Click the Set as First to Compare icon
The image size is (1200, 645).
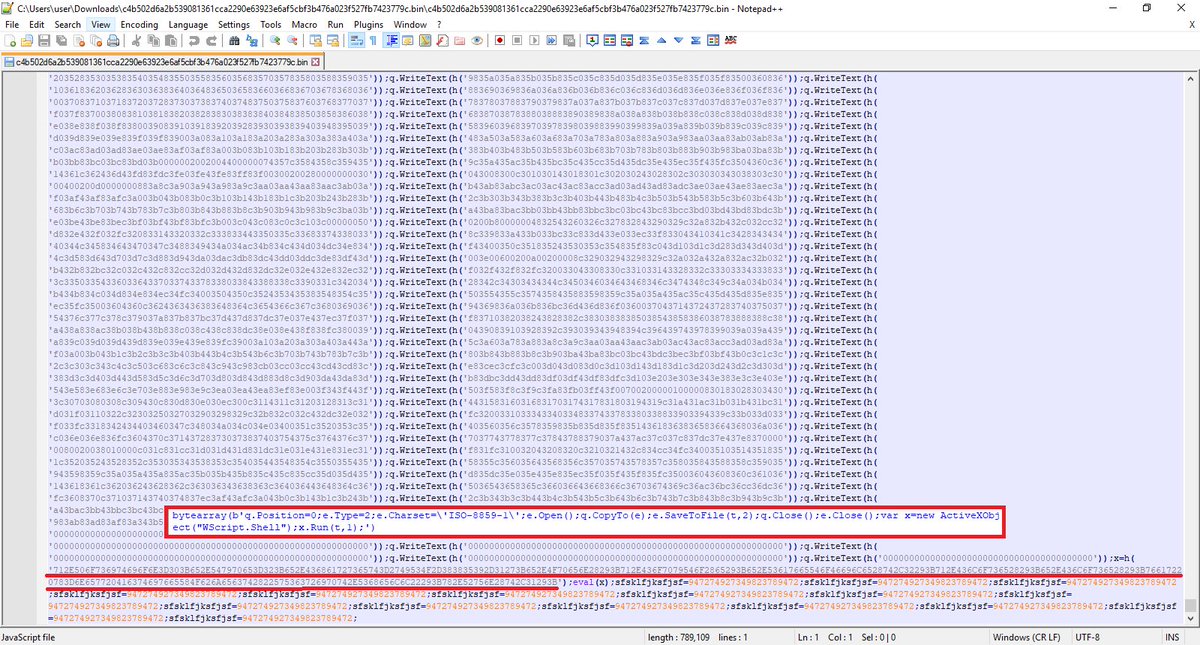(x=592, y=40)
